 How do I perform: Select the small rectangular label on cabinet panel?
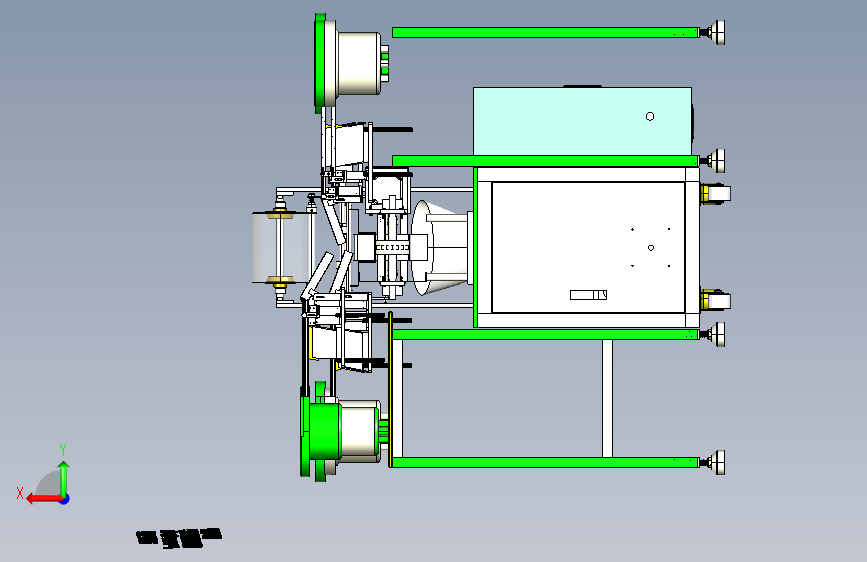click(x=588, y=295)
